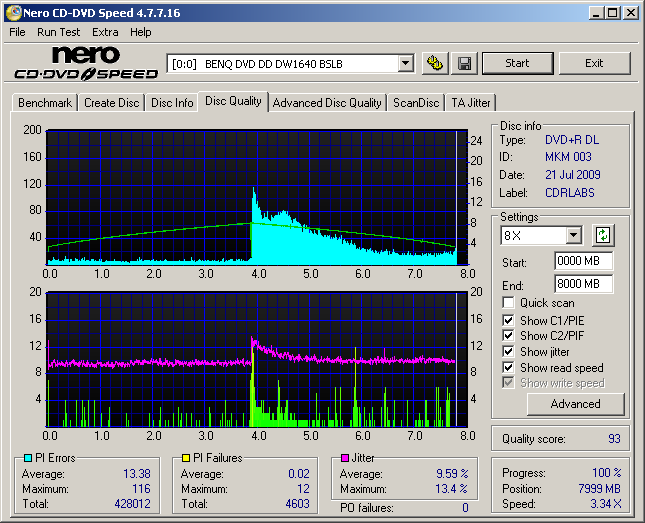Click Progress value 100 %

coord(607,472)
